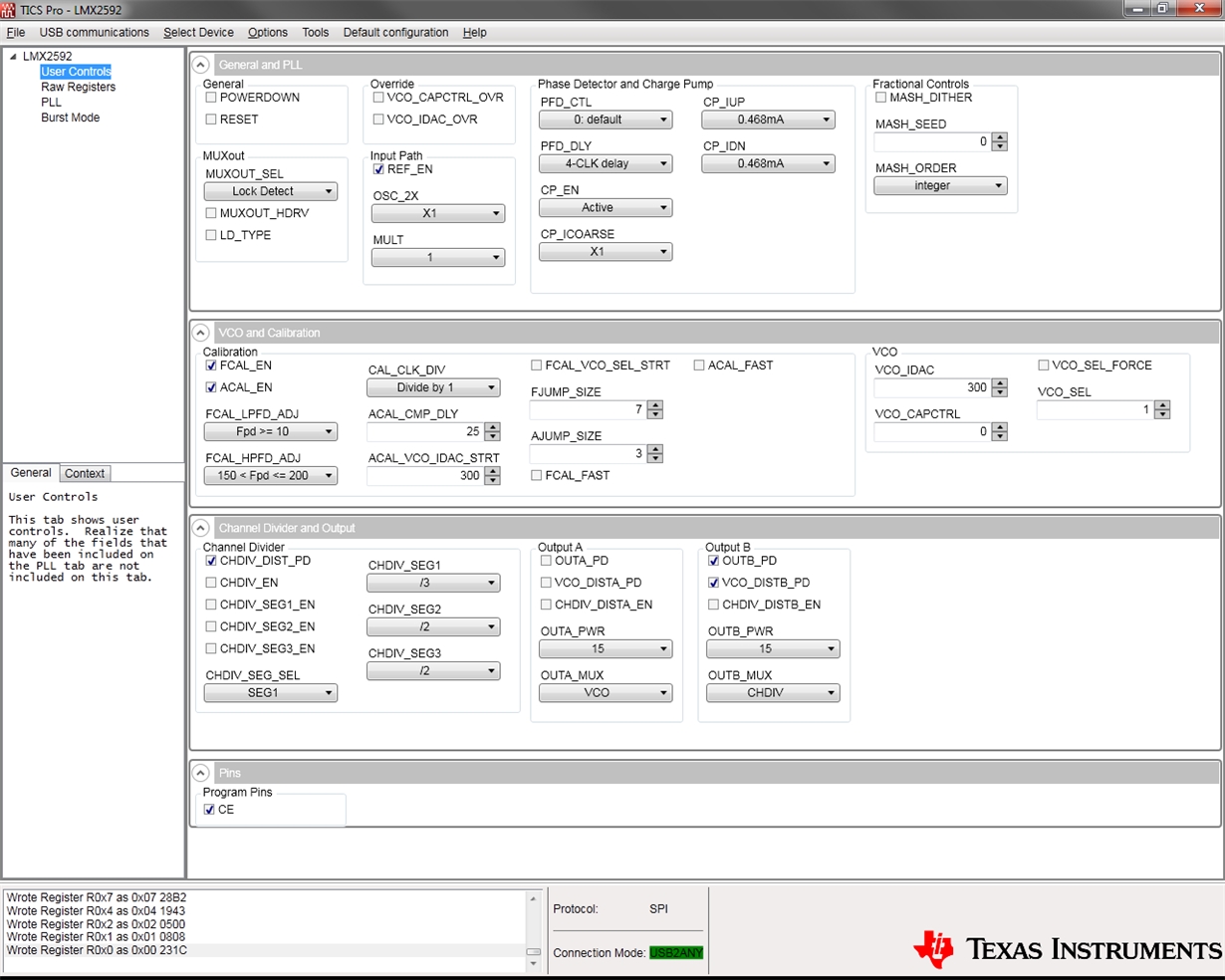This screenshot has width=1225, height=980.
Task: Open the OUTB_MUX CHDIV dropdown
Action: 773,693
